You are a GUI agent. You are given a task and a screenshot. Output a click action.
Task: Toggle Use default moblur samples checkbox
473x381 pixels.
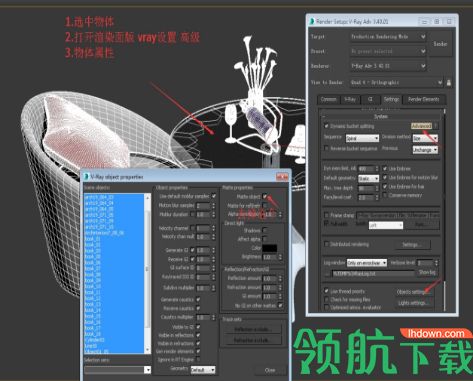pyautogui.click(x=214, y=196)
